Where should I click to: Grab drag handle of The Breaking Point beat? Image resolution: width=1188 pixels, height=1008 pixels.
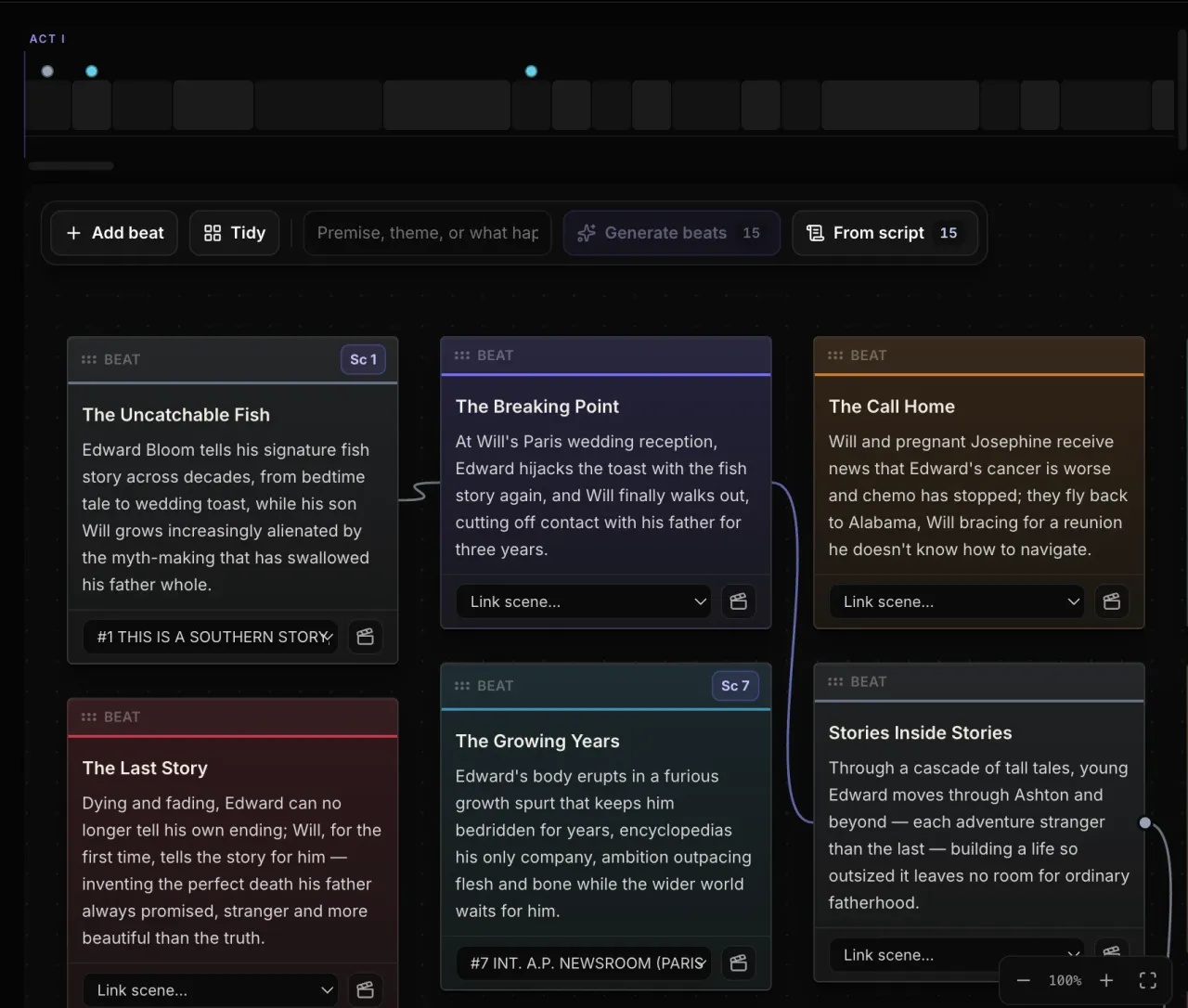[462, 355]
